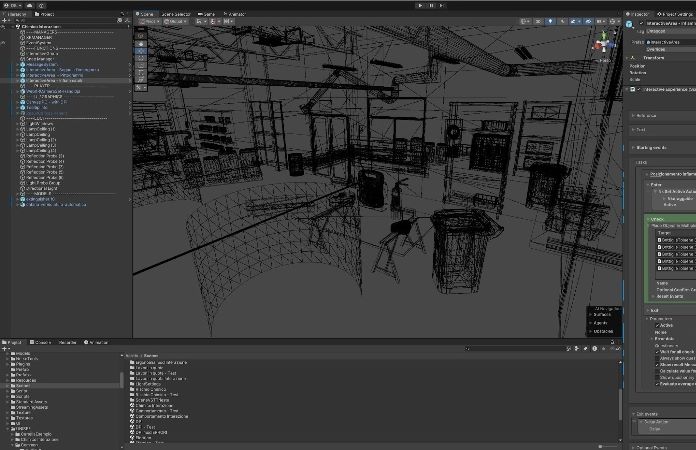Select the Hand view tool in scene
Screen dimensions: 696x450
(140, 34)
